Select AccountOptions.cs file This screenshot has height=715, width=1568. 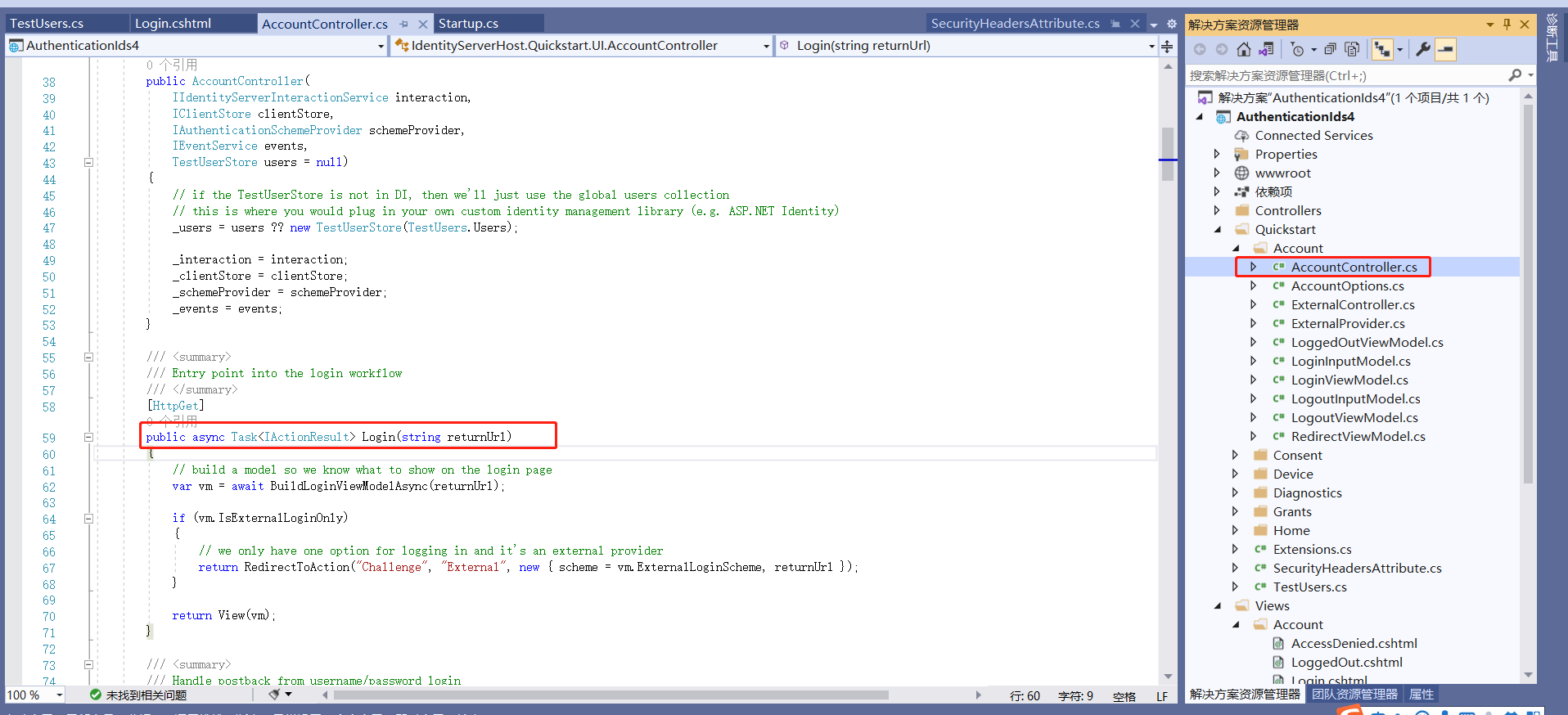coord(1347,286)
